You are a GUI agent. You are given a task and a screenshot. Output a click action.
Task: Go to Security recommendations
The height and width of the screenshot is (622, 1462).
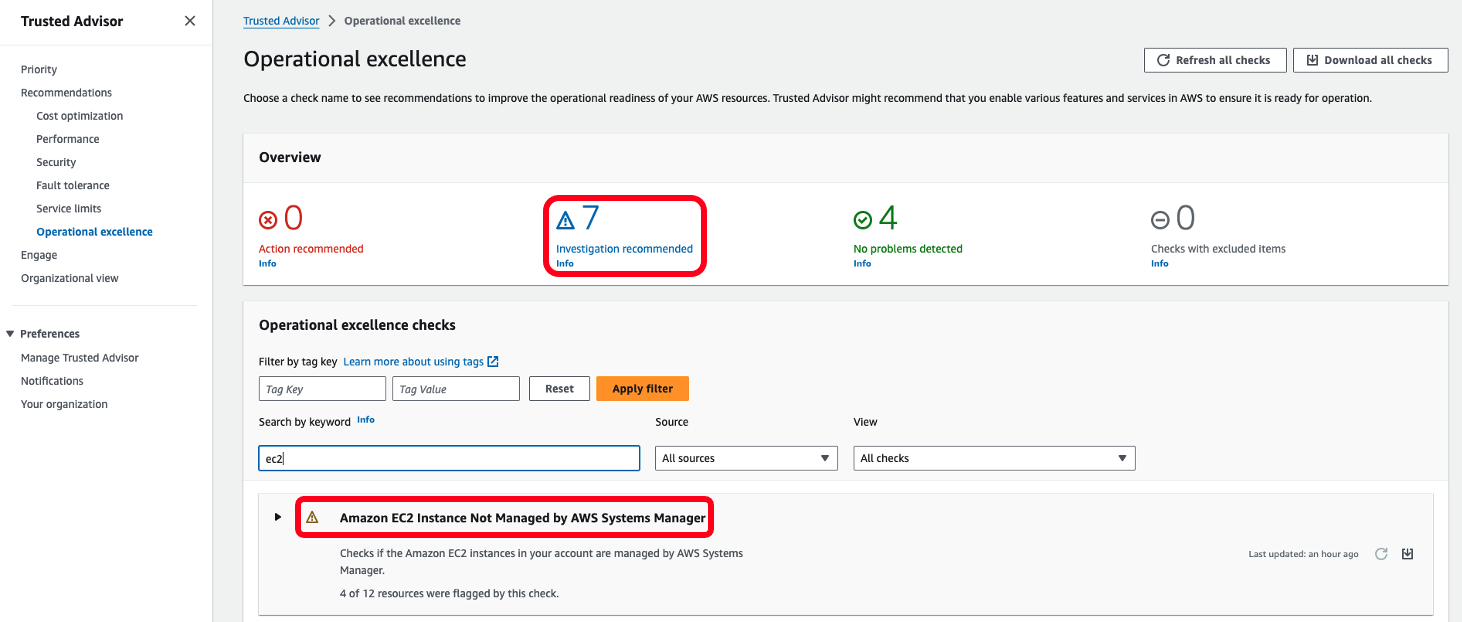[x=56, y=162]
